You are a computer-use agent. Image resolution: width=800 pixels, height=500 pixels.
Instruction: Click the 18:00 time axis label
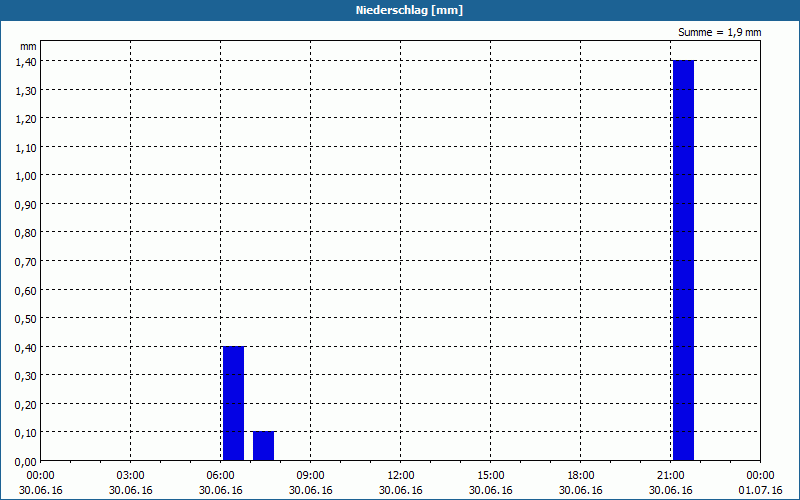[x=581, y=476]
